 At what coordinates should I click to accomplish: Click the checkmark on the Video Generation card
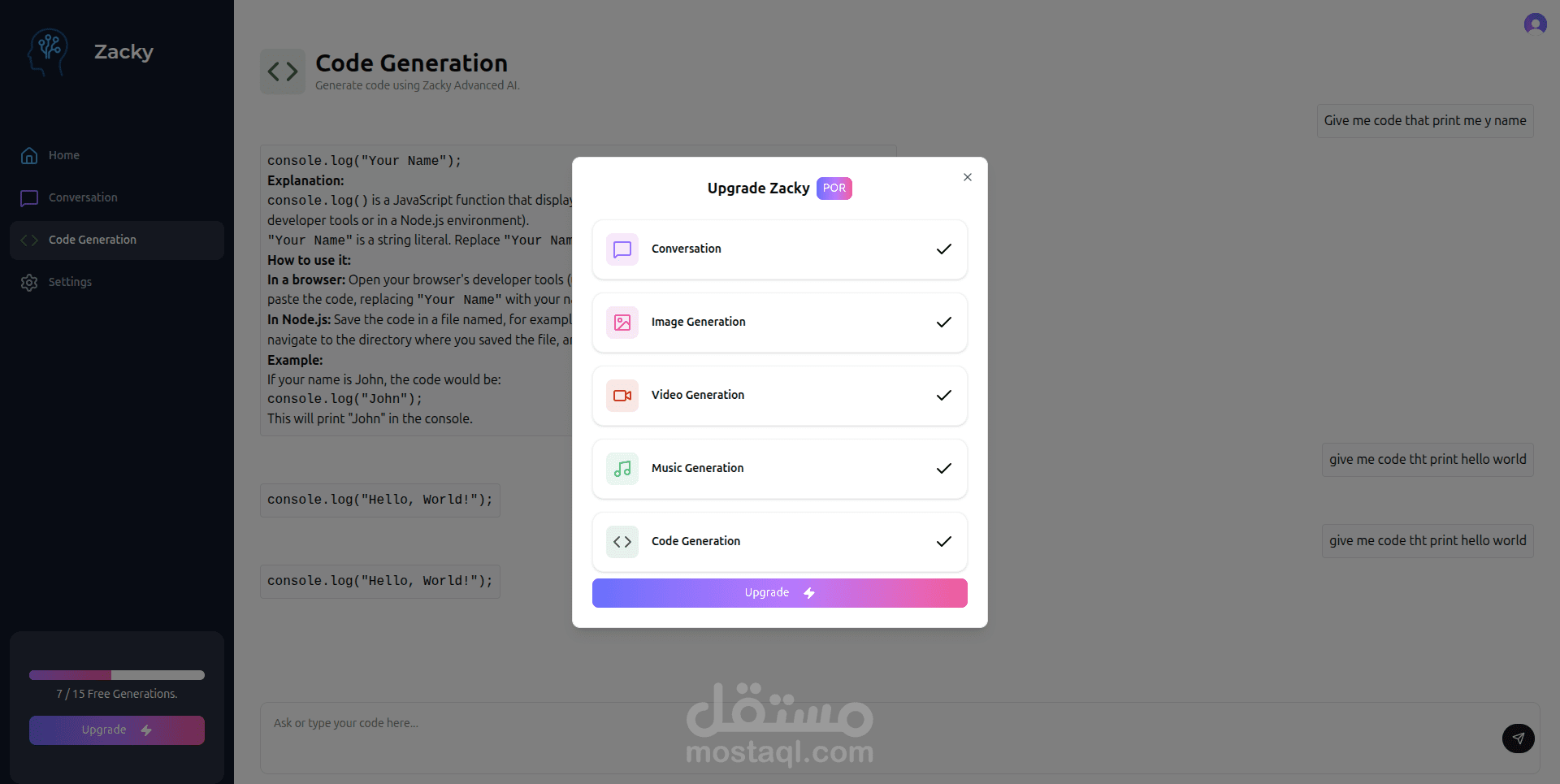pyautogui.click(x=943, y=396)
